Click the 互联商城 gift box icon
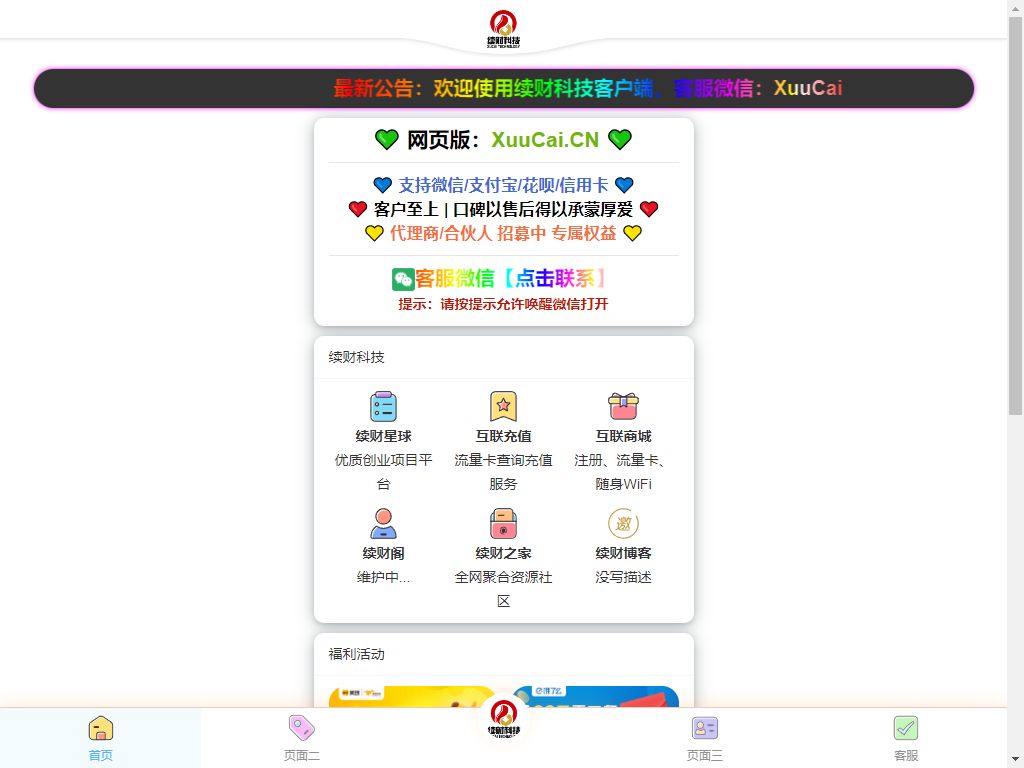Image resolution: width=1024 pixels, height=768 pixels. point(623,406)
